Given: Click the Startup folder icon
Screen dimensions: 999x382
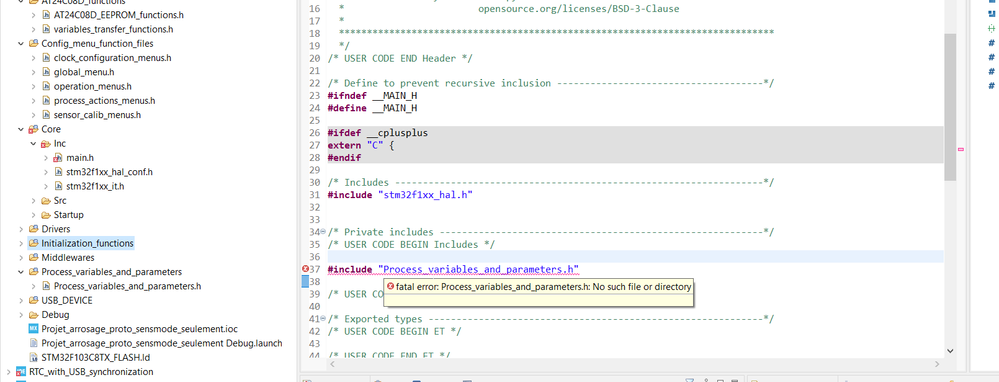Looking at the screenshot, I should point(46,215).
